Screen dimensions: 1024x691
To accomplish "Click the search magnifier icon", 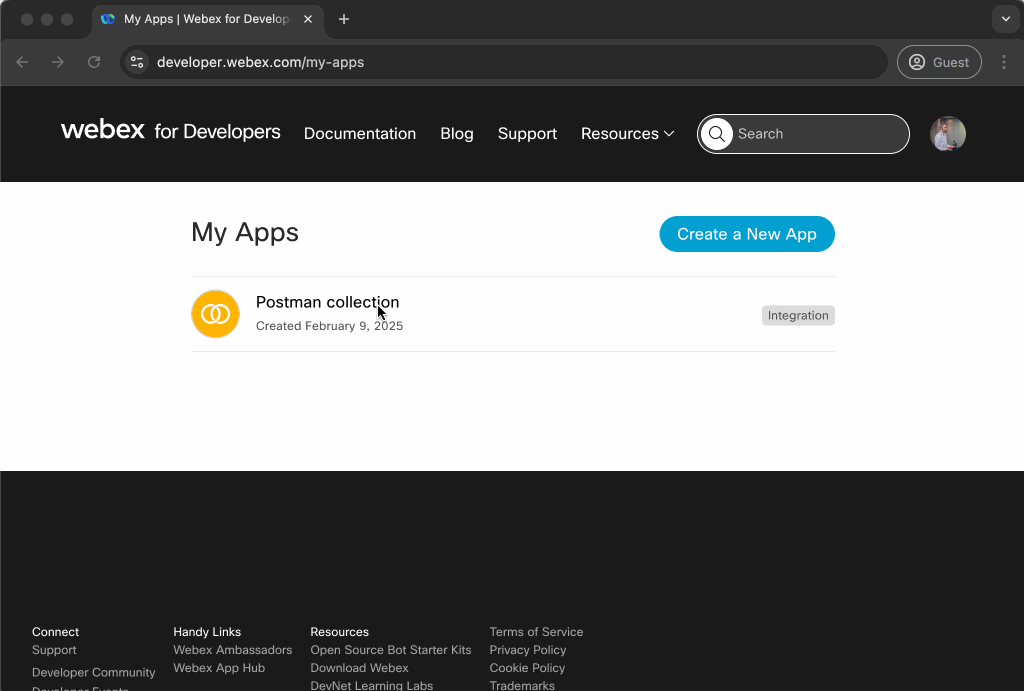I will pos(716,134).
